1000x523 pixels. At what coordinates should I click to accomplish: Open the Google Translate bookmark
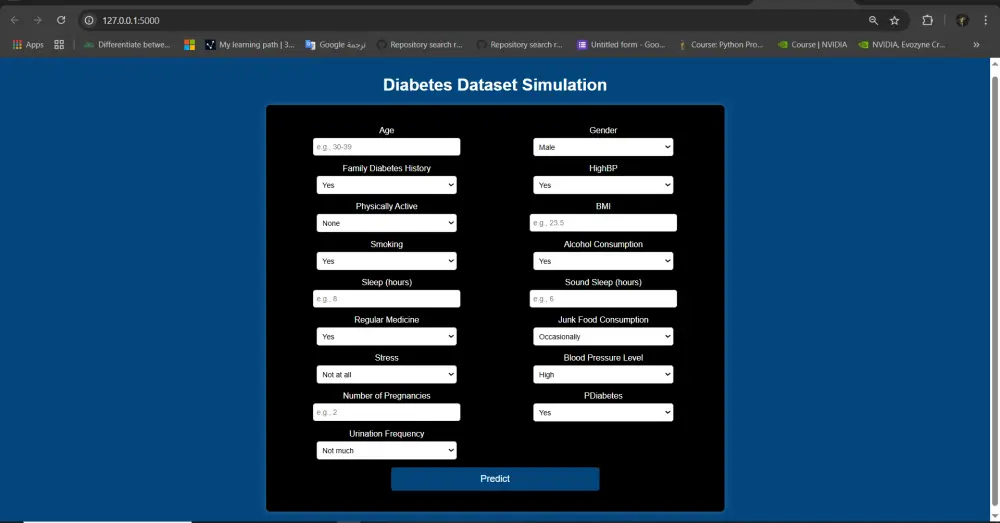tap(335, 45)
